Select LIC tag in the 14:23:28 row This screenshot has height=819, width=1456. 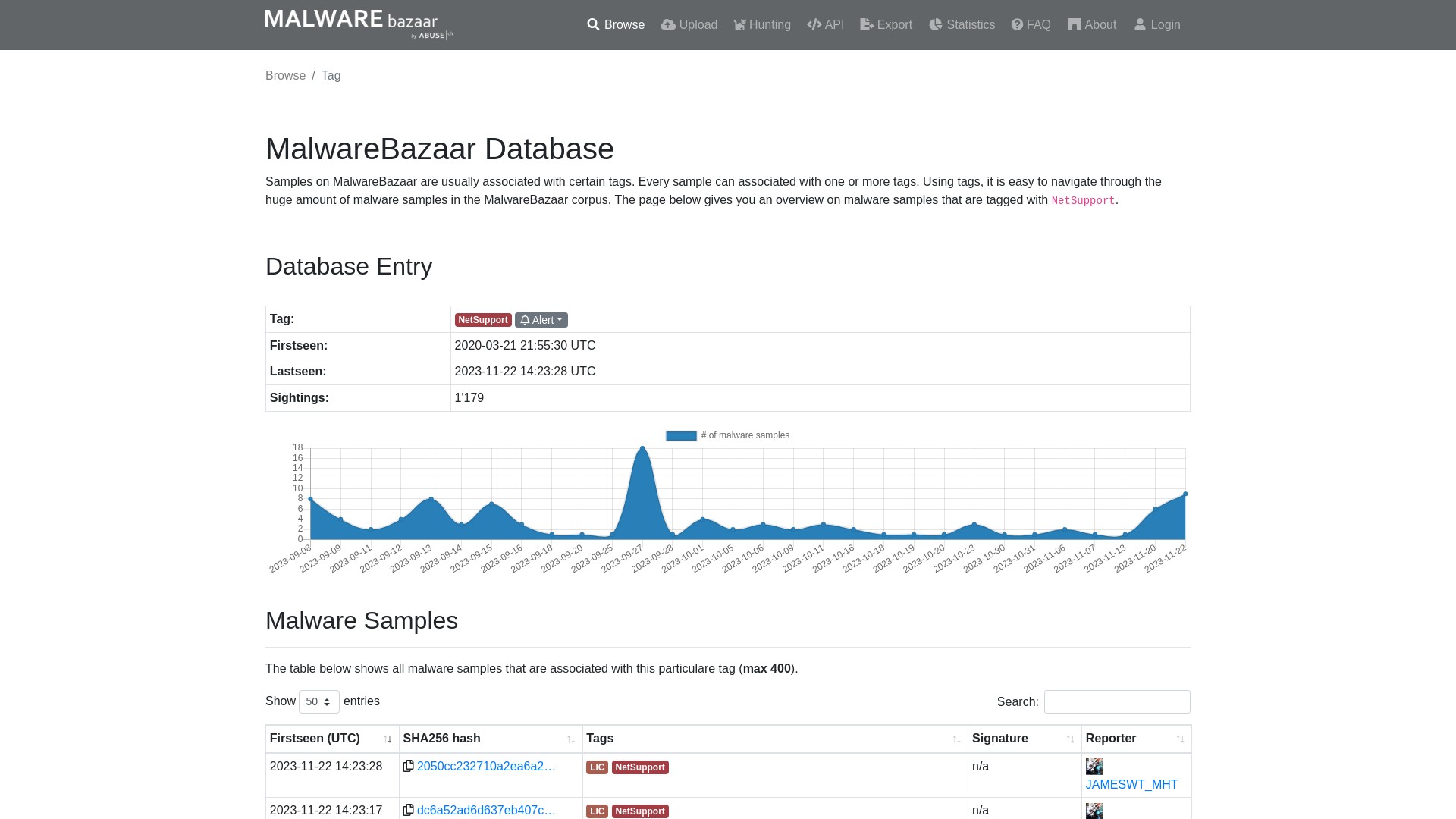(597, 767)
